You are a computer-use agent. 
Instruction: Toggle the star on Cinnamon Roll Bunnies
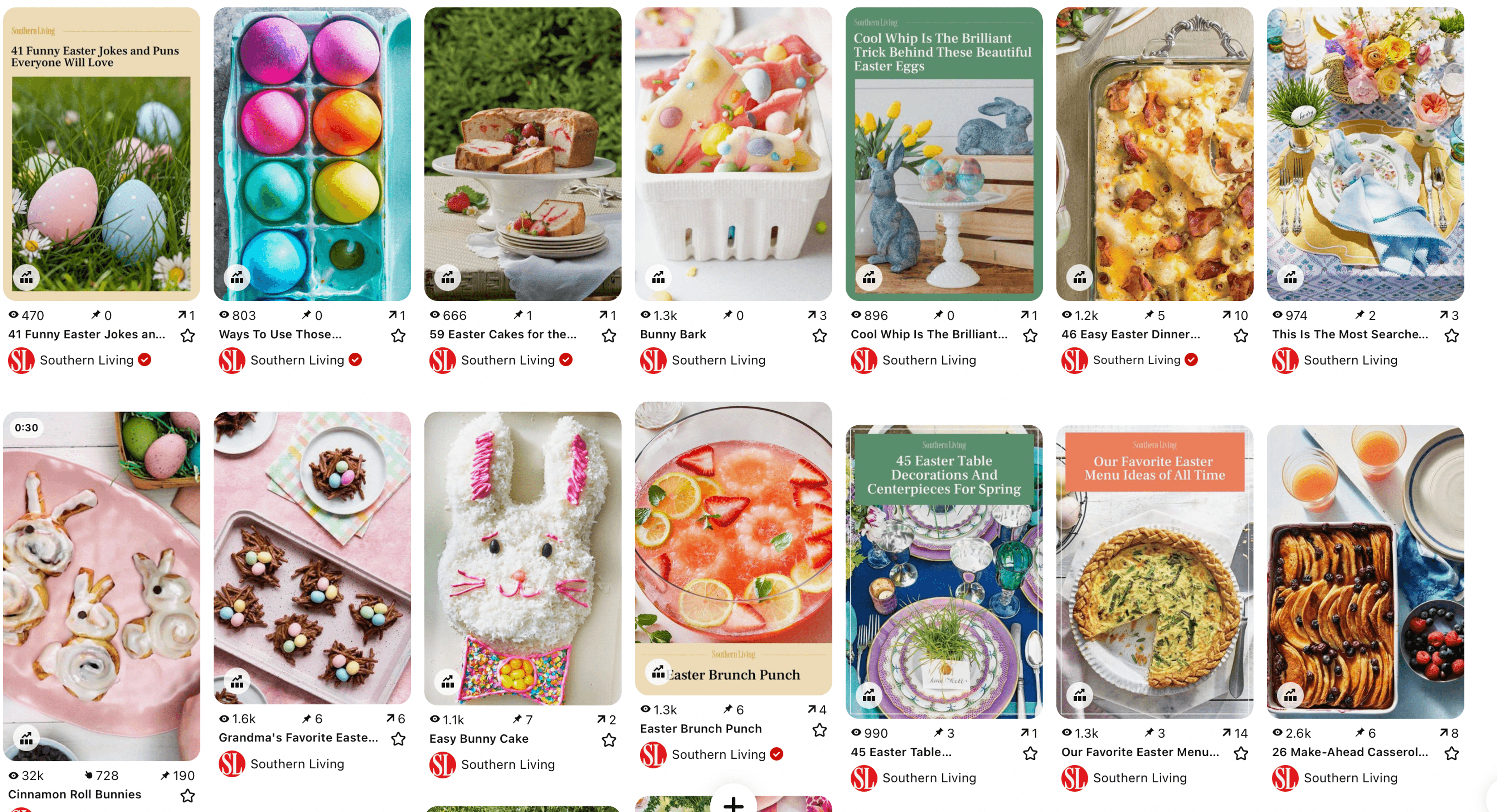[187, 795]
